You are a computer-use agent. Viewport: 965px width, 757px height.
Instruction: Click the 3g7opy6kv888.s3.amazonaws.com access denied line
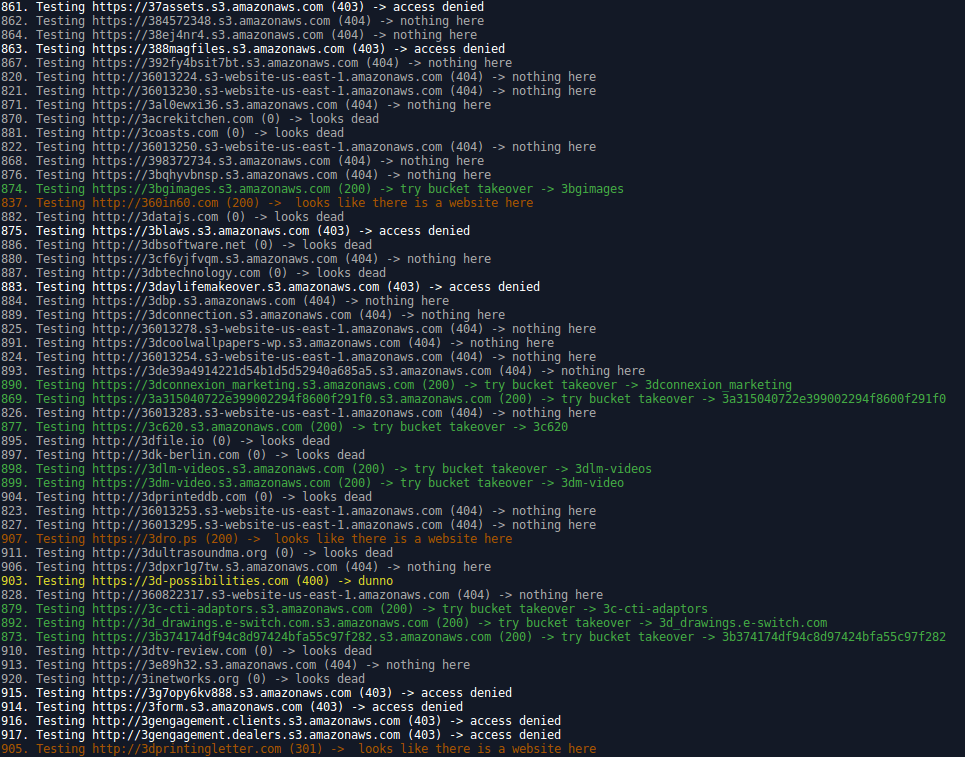[256, 693]
